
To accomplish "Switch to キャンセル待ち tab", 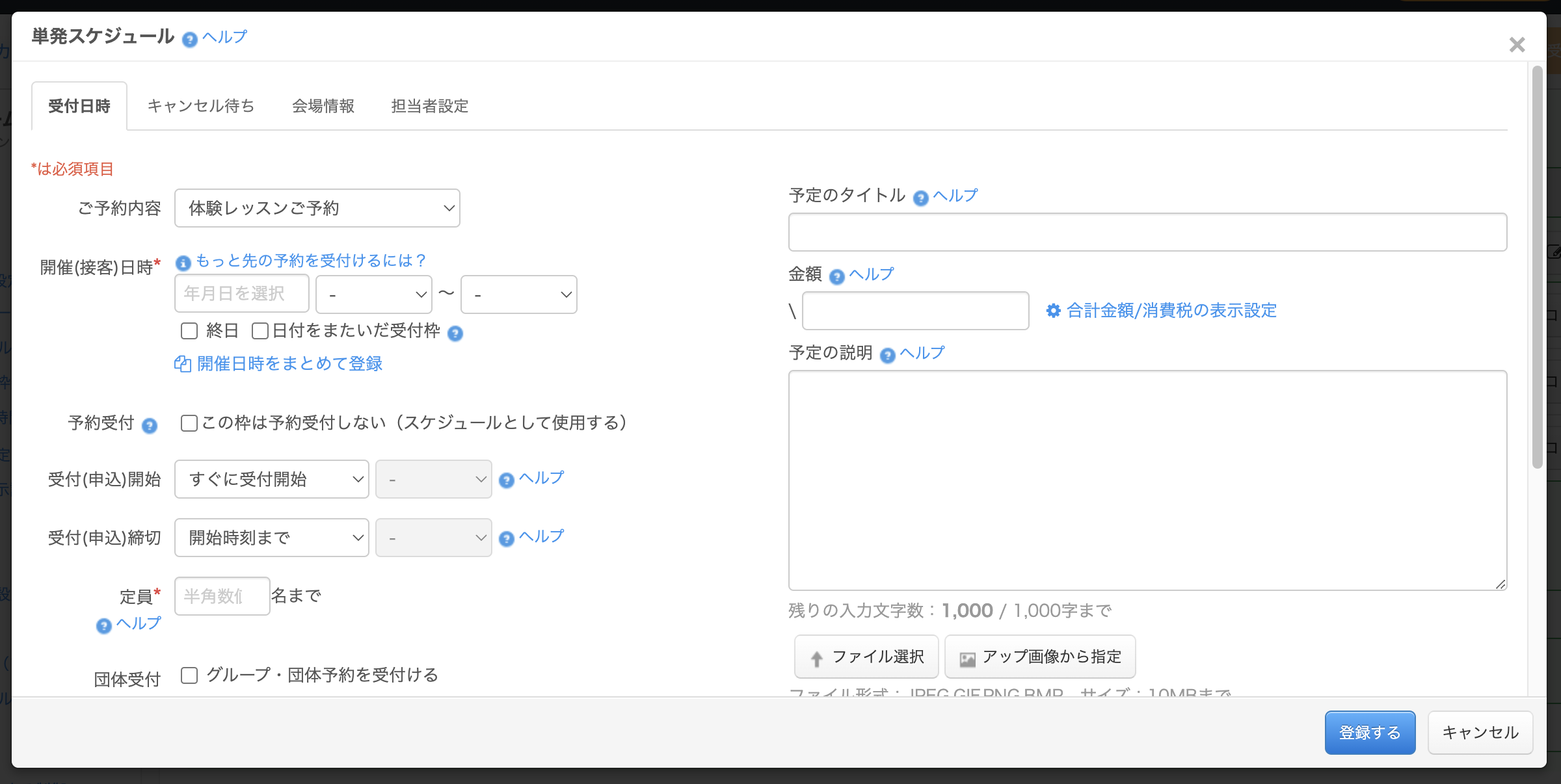I will click(x=201, y=106).
